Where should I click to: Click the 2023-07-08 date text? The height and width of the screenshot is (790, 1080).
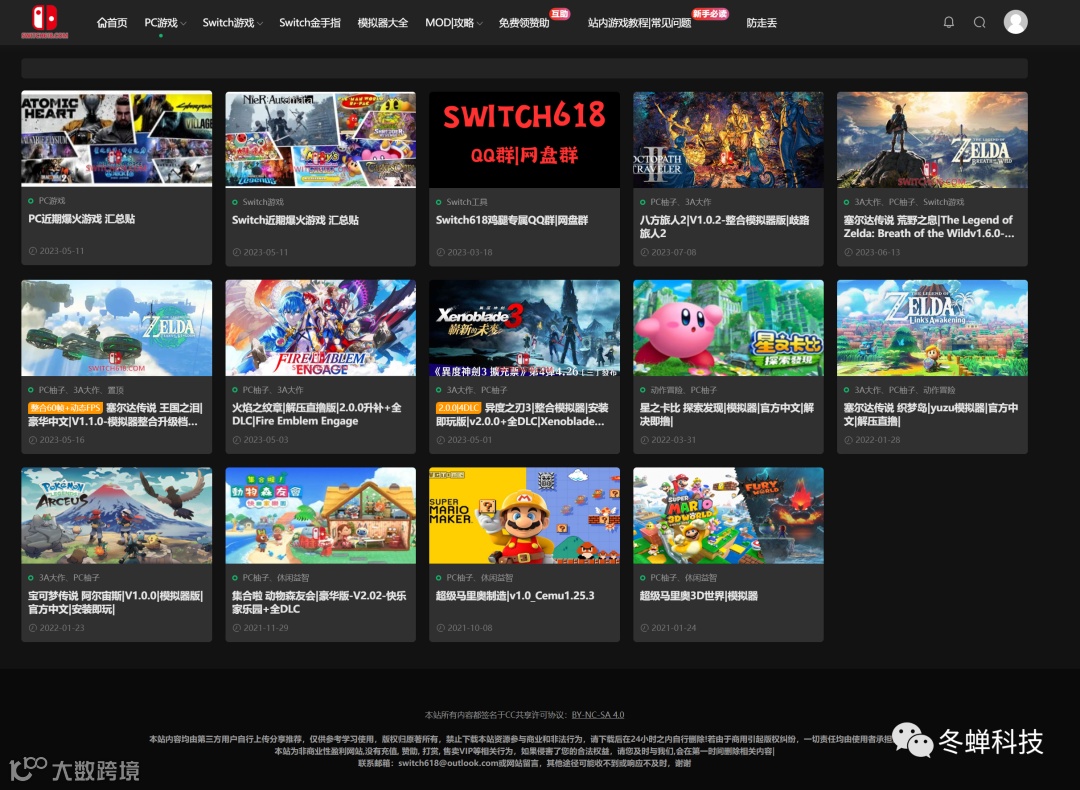tap(674, 252)
